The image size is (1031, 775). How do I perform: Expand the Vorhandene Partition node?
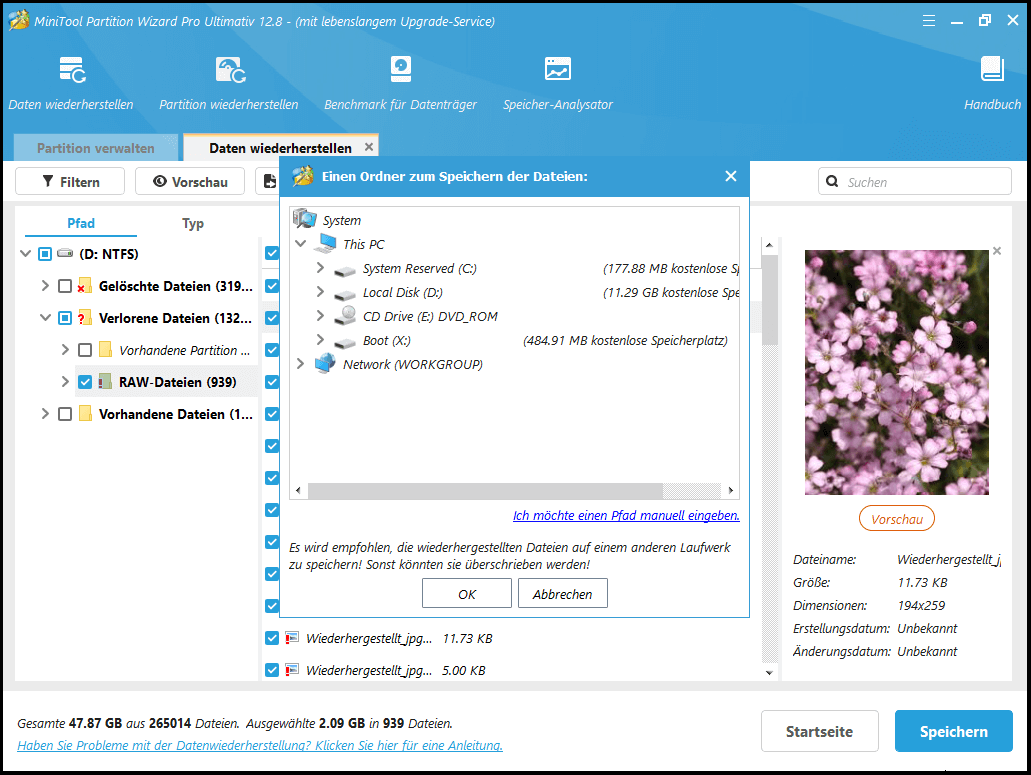tap(65, 349)
